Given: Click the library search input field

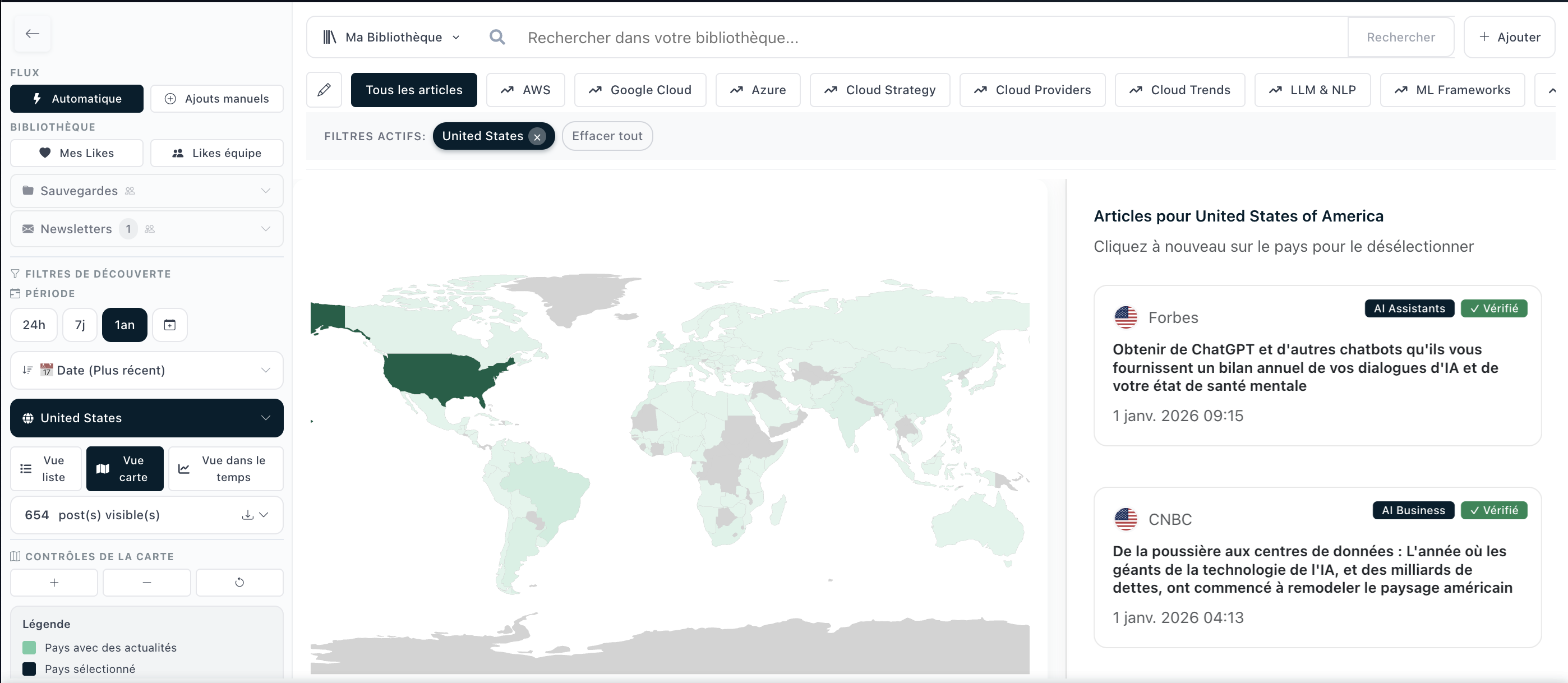Looking at the screenshot, I should [x=913, y=37].
